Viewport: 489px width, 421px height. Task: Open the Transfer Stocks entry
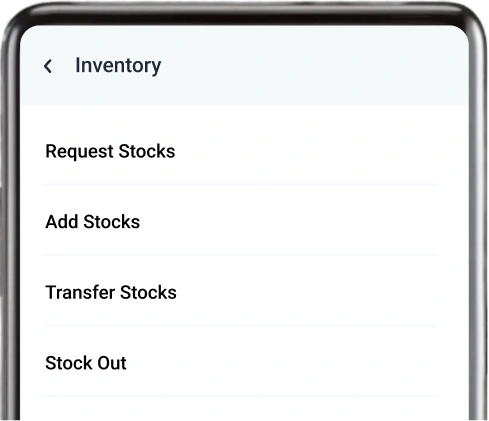[x=240, y=292]
